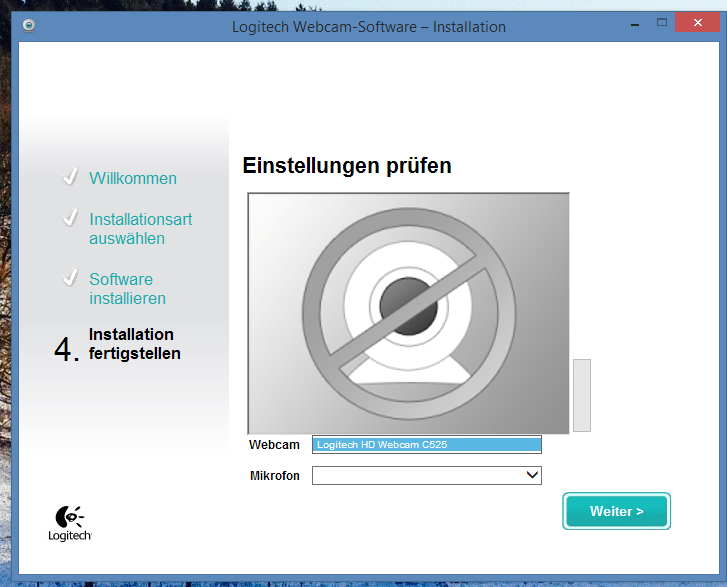This screenshot has width=727, height=587.
Task: Click the Logitech logo
Action: click(x=70, y=523)
